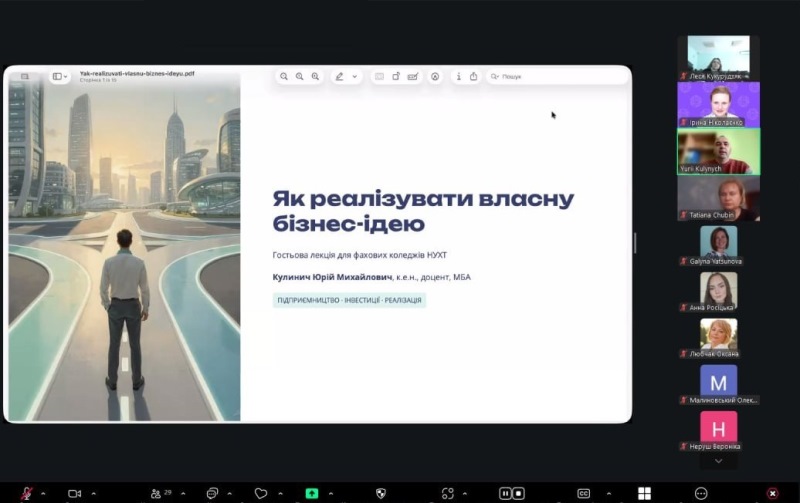This screenshot has width=800, height=503.
Task: Open the More ellipsis menu
Action: (701, 493)
